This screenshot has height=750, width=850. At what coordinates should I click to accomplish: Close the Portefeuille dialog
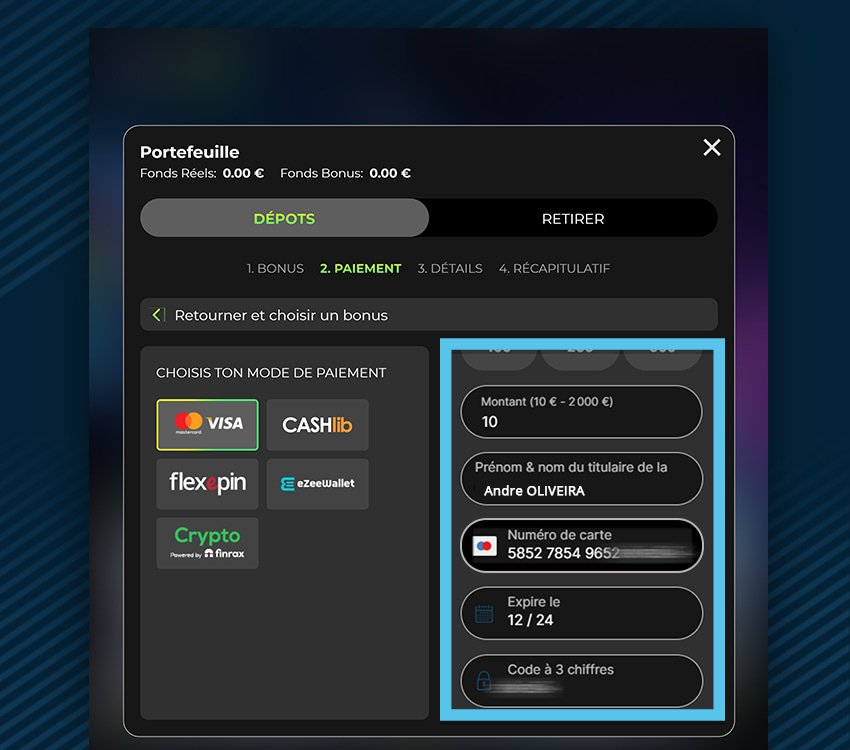[711, 148]
